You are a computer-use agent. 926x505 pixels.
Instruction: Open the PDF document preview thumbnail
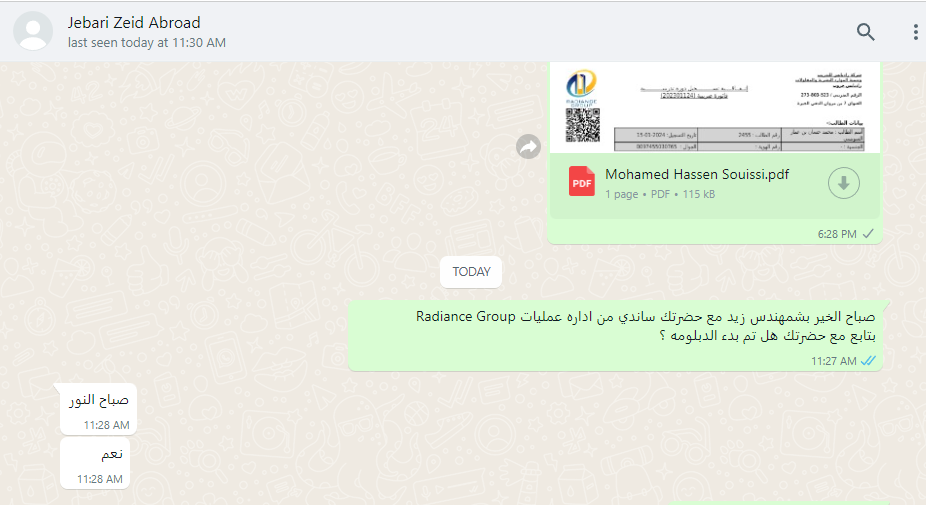click(715, 107)
